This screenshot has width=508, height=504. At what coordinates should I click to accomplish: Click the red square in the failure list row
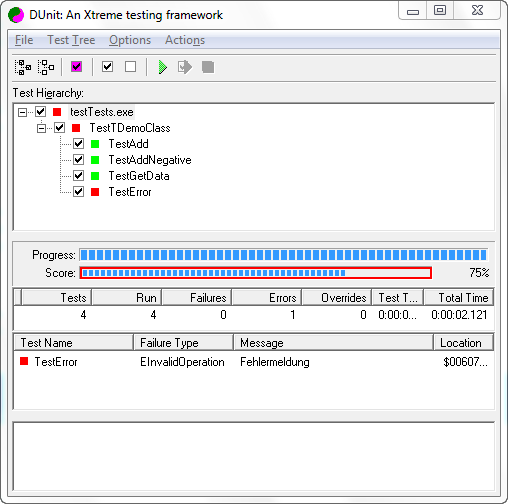pos(24,361)
